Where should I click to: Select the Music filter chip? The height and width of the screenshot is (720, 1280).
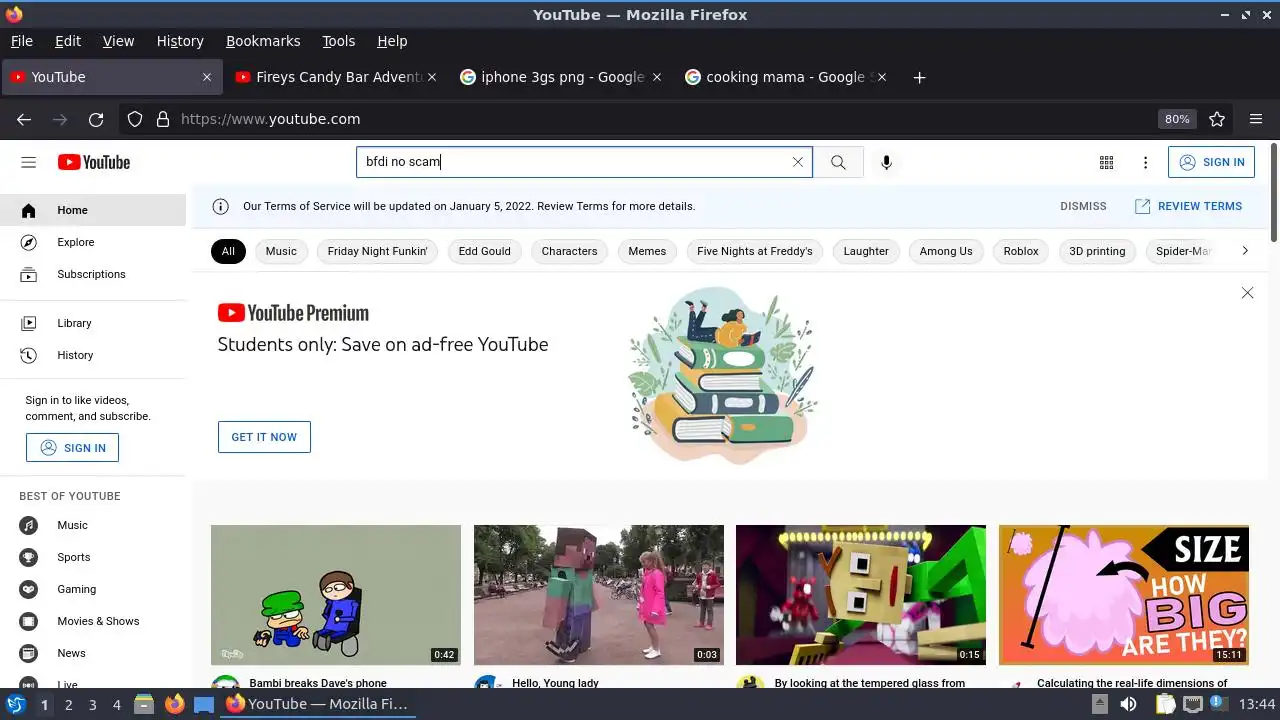tap(281, 251)
